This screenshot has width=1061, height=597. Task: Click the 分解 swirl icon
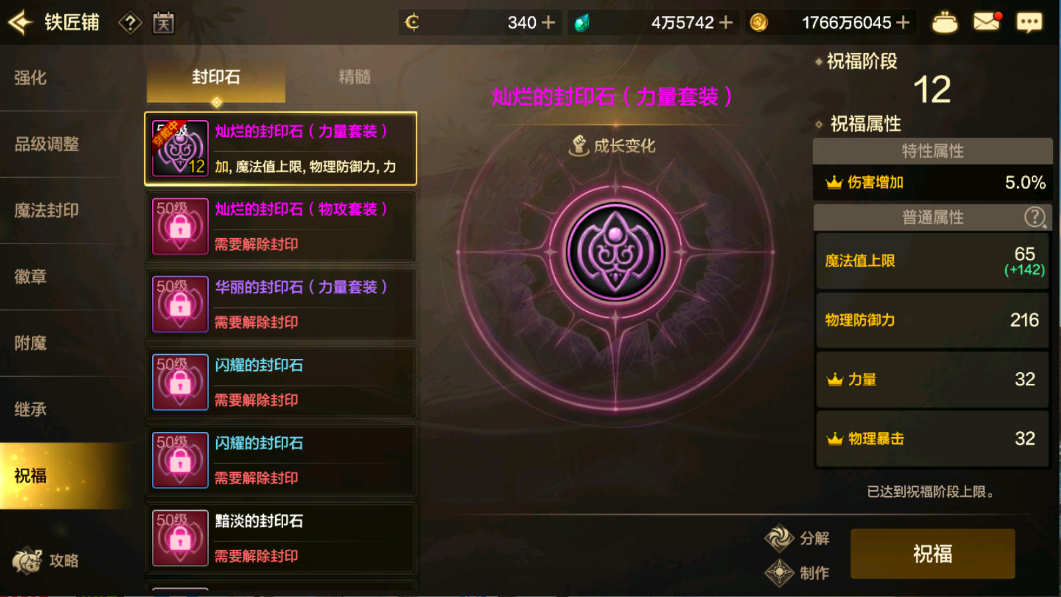tap(779, 538)
